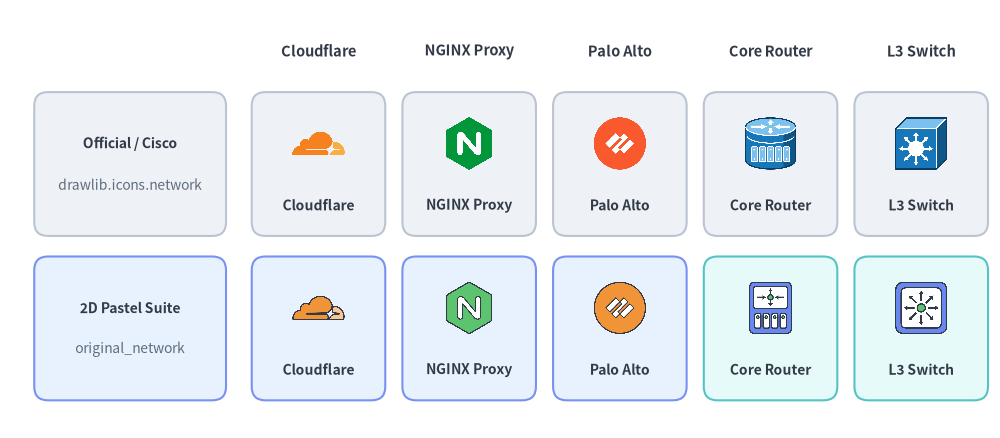1000x438 pixels.
Task: Click the Official / Cisco row header card
Action: click(x=130, y=164)
